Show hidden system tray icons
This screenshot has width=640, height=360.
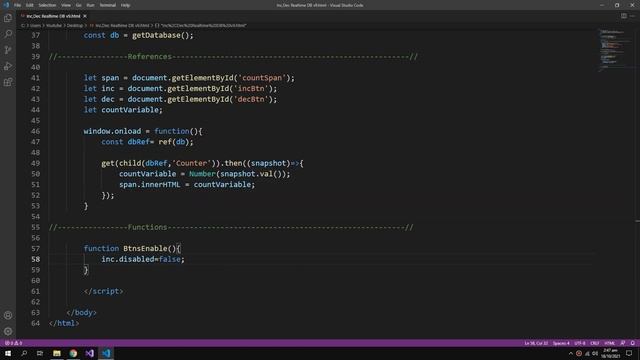[571, 353]
